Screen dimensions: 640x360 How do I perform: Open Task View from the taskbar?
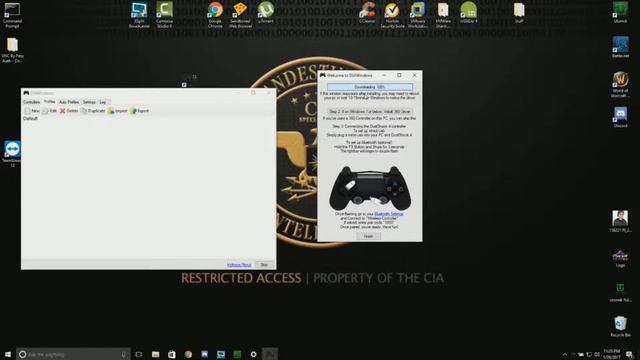coord(139,354)
